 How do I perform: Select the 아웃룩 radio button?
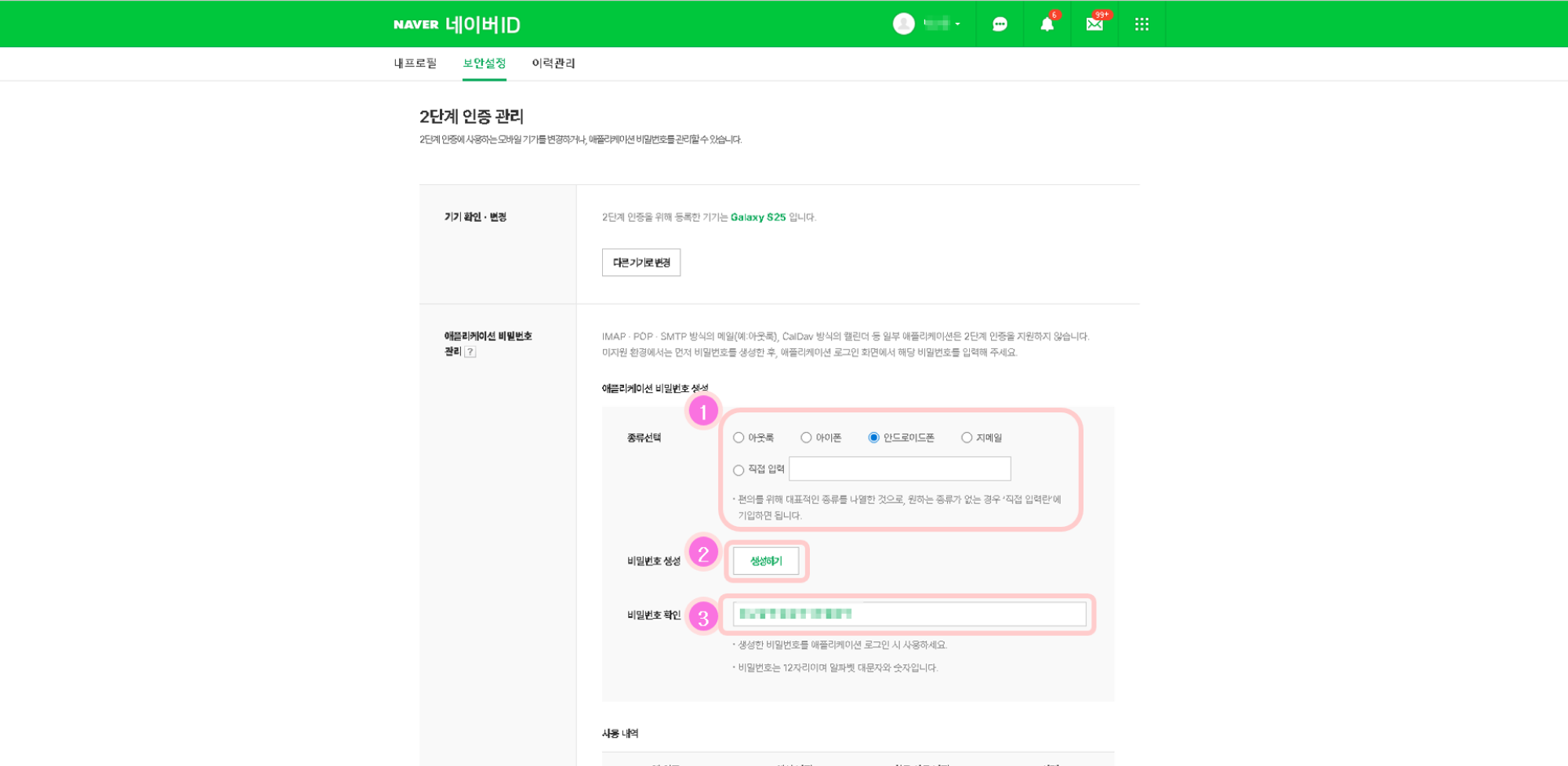point(738,437)
